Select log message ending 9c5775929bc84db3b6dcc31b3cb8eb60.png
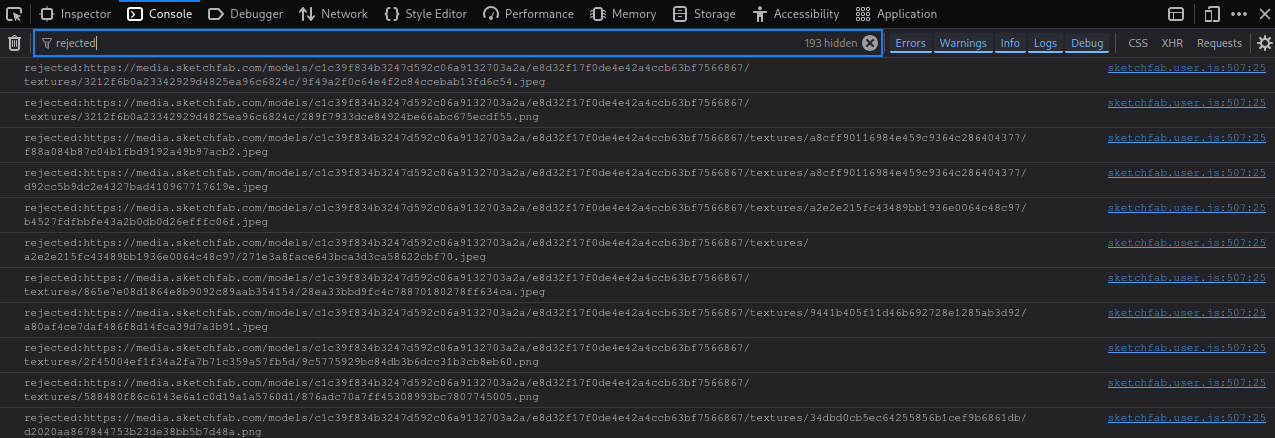The height and width of the screenshot is (438, 1275). click(386, 355)
